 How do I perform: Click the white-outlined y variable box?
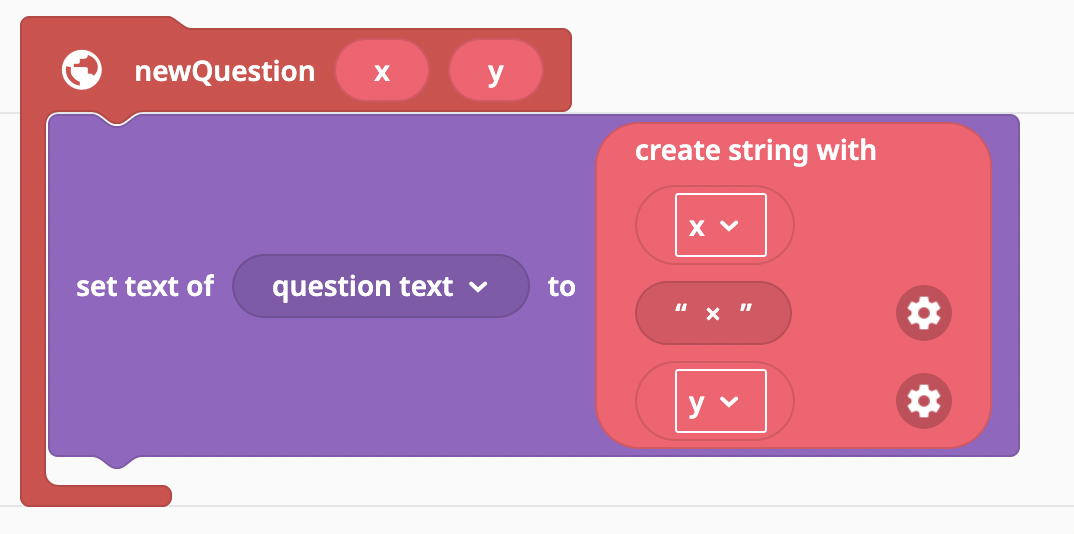(721, 401)
